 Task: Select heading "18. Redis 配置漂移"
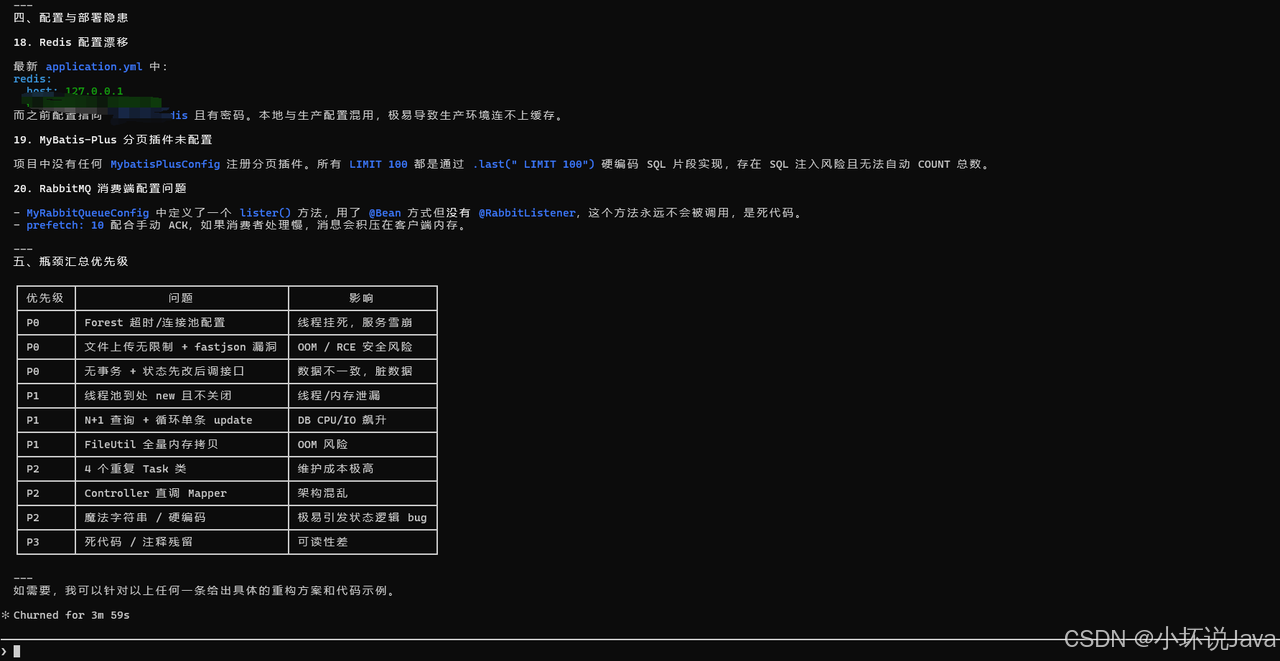(x=71, y=42)
